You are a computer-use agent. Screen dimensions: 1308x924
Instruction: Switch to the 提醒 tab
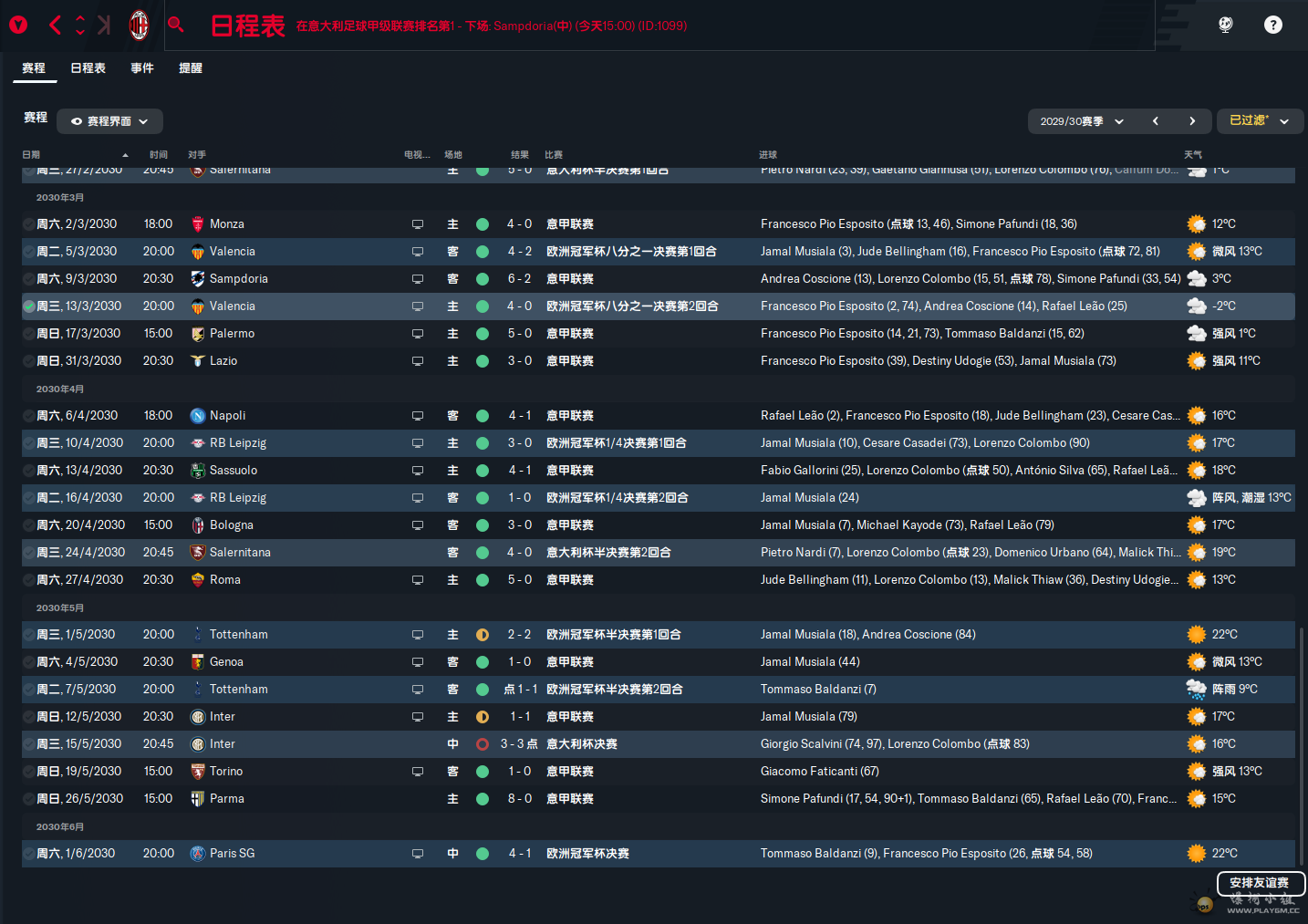click(191, 68)
